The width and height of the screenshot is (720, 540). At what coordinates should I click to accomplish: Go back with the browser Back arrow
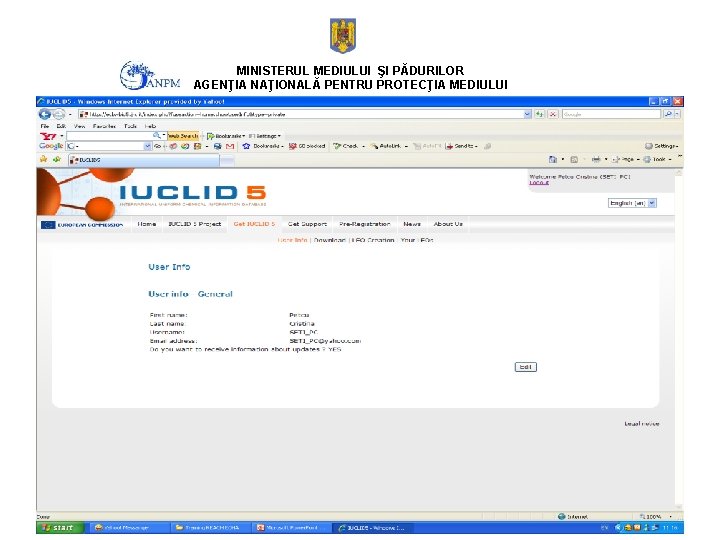pyautogui.click(x=45, y=114)
